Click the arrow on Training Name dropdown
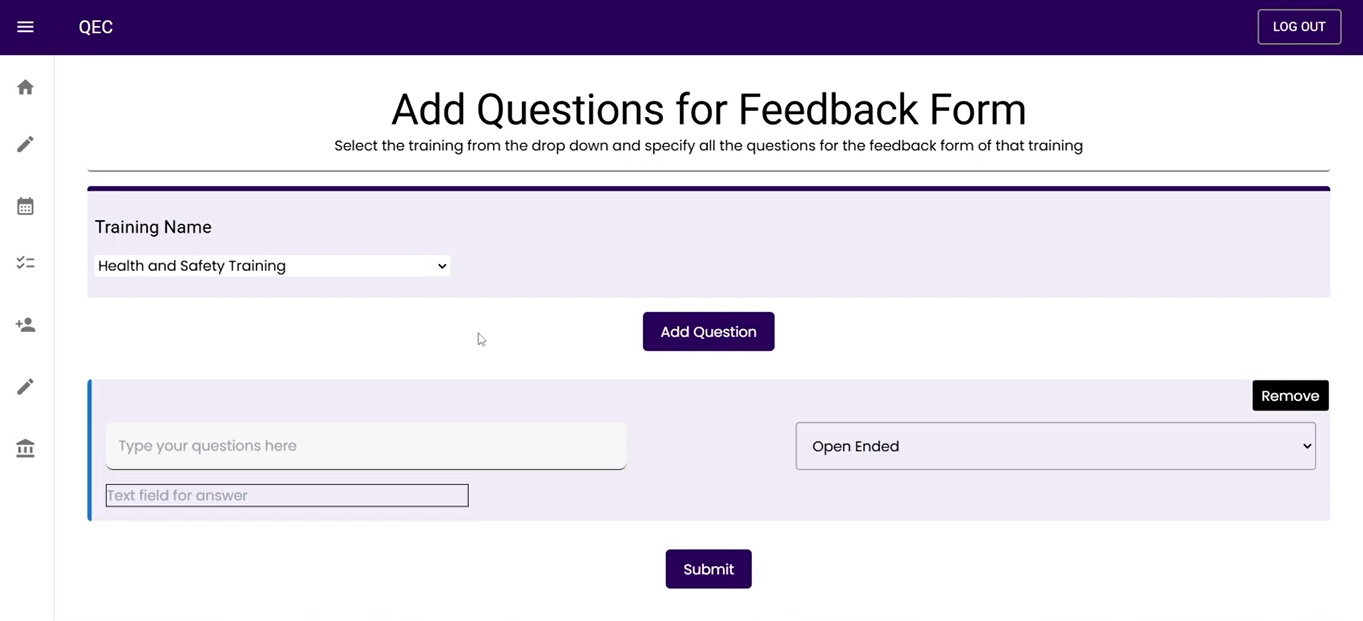This screenshot has height=621, width=1363. [x=442, y=266]
